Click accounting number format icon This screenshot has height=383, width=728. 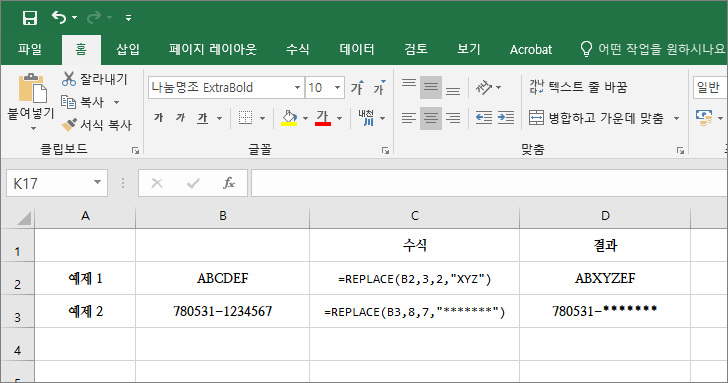[x=704, y=118]
